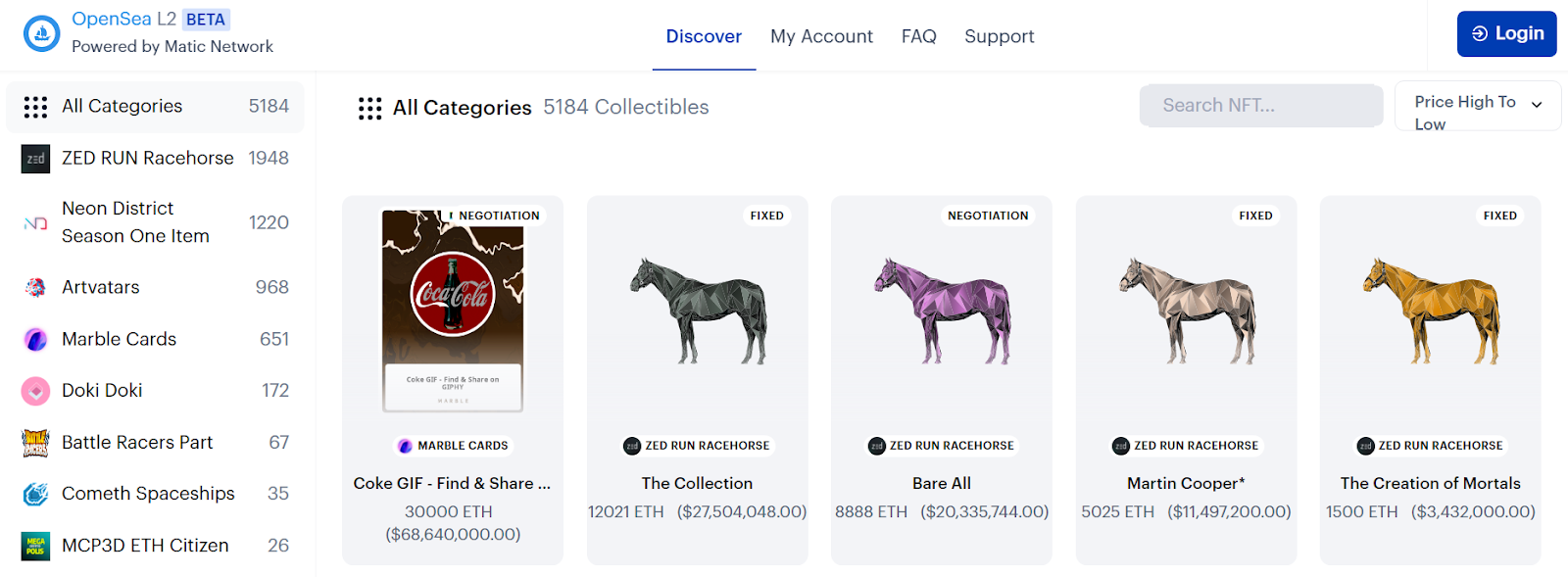
Task: Switch to the Discover tab
Action: tap(704, 36)
